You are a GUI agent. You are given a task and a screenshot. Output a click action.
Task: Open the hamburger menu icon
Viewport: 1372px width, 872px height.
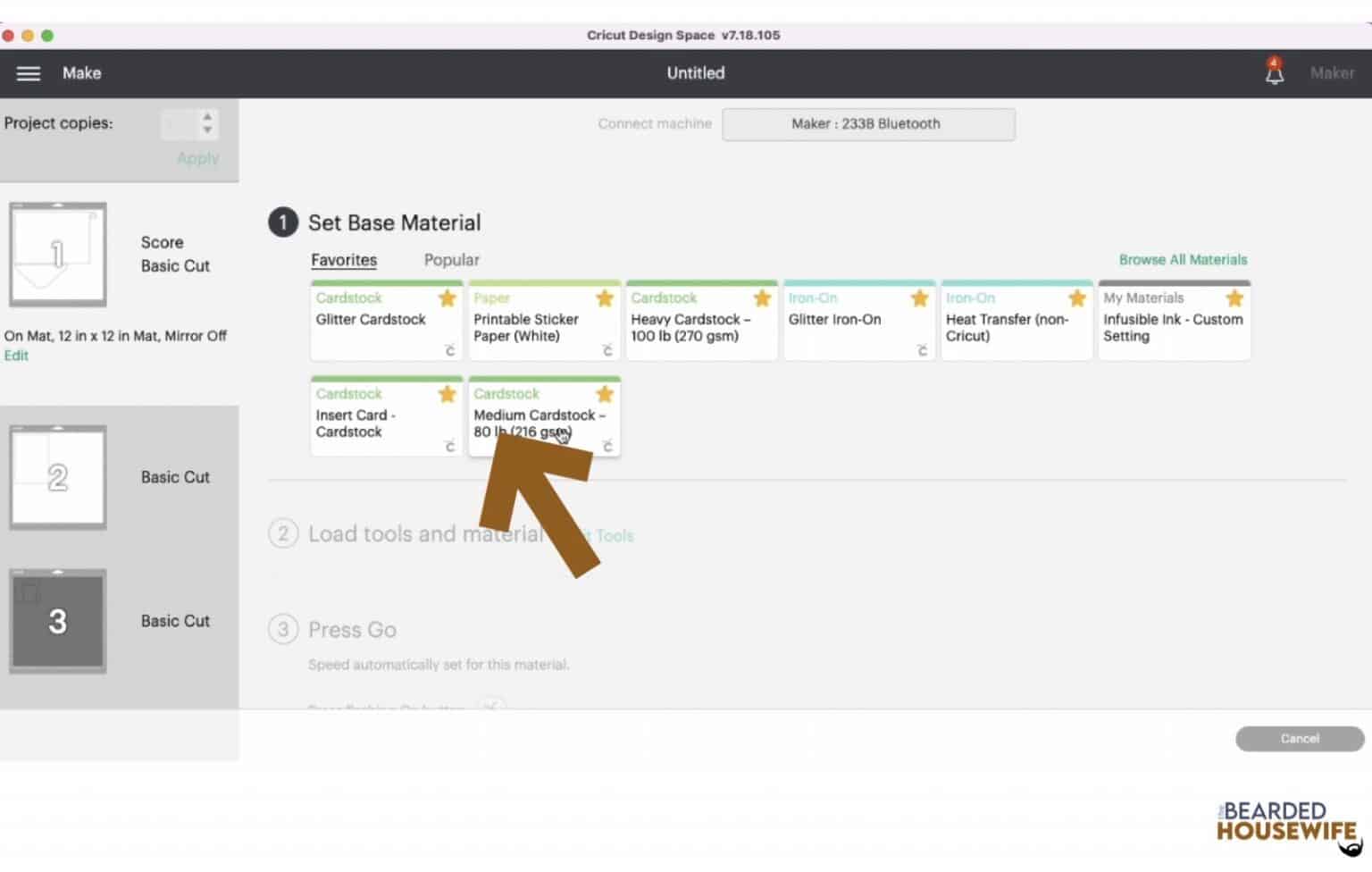(29, 73)
